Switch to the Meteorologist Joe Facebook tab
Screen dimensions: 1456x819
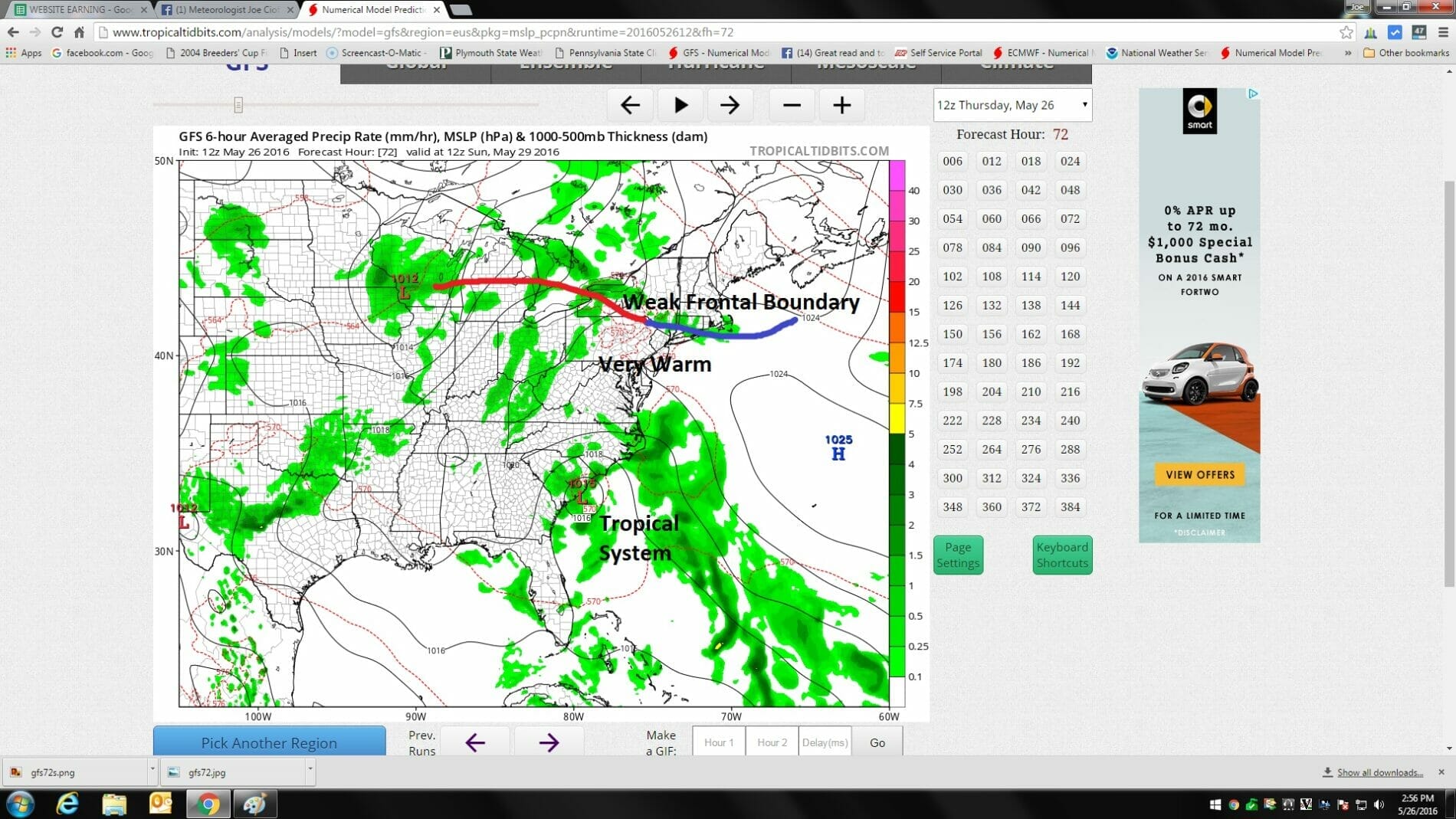coord(226,10)
